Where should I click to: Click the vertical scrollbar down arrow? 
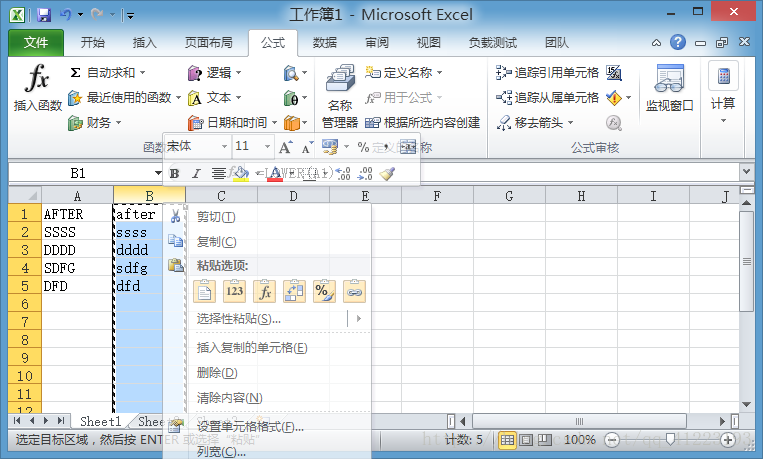[x=746, y=405]
